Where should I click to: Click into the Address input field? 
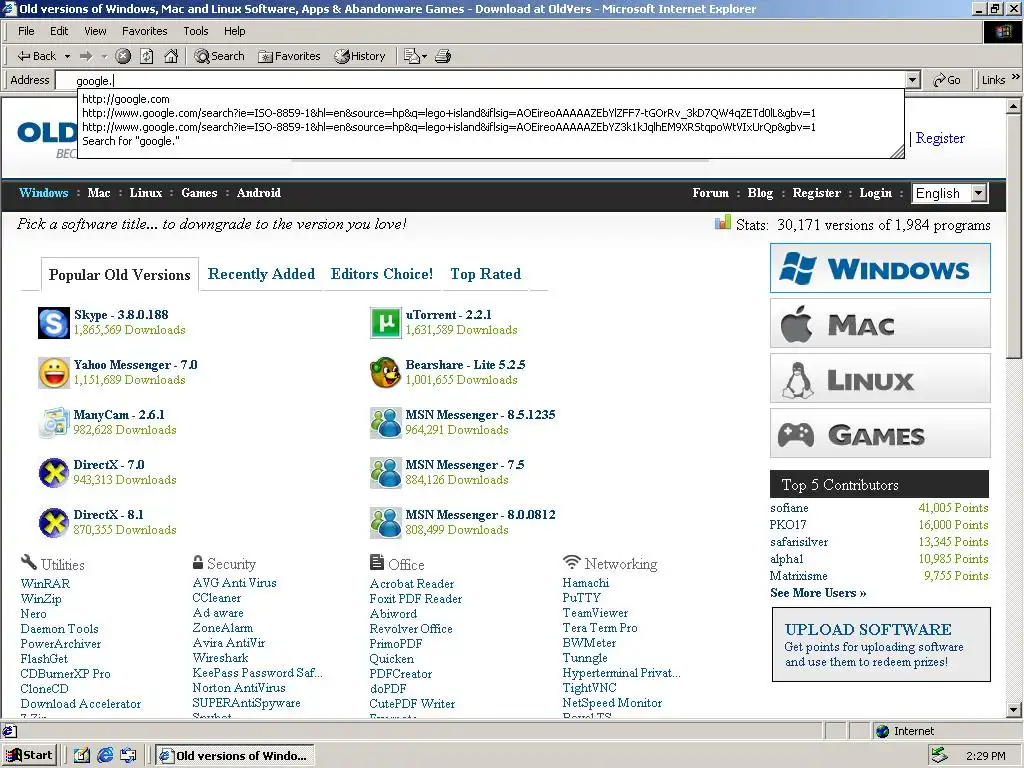480,80
